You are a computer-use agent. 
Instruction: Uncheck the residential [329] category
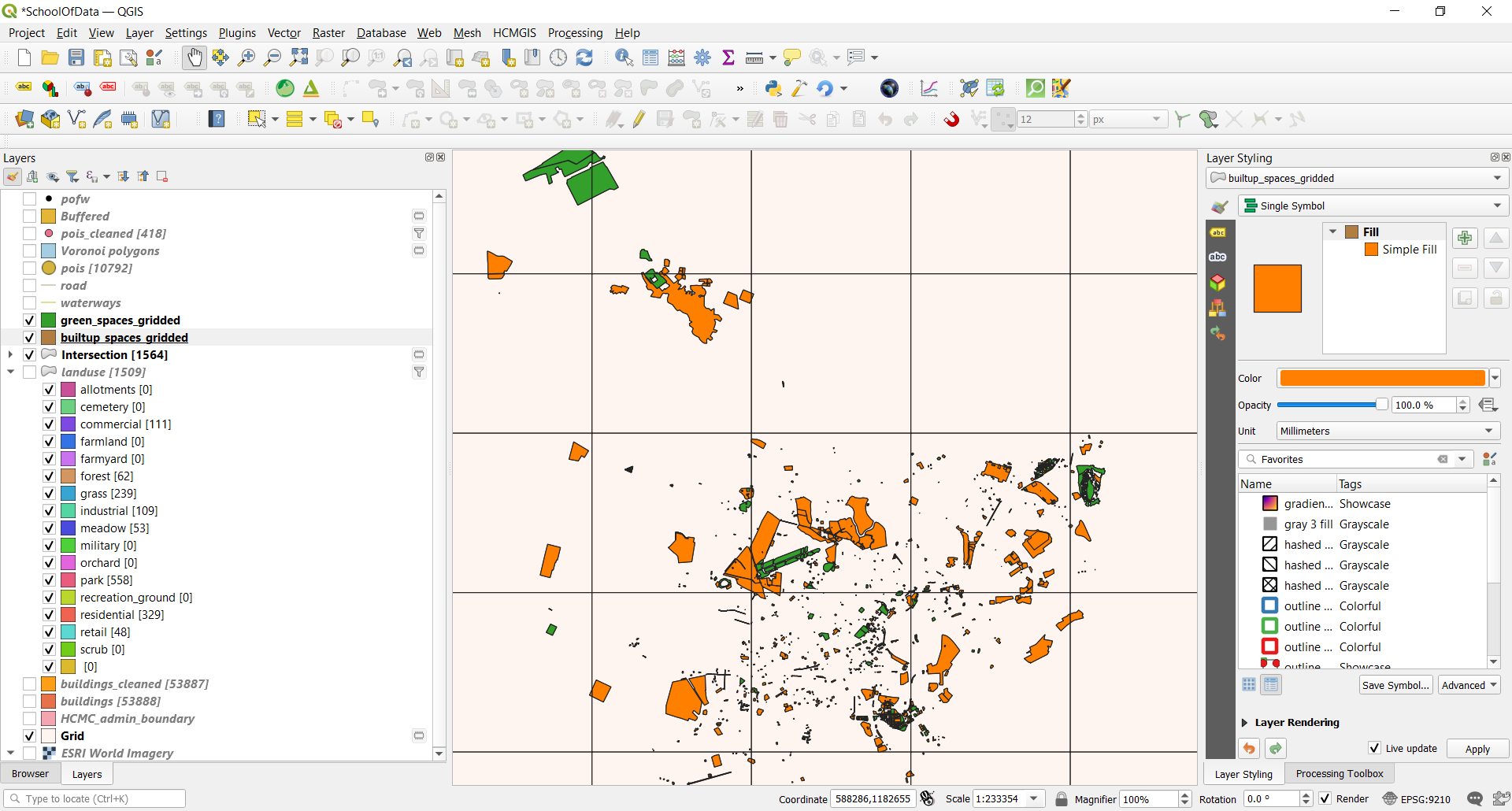pos(49,615)
